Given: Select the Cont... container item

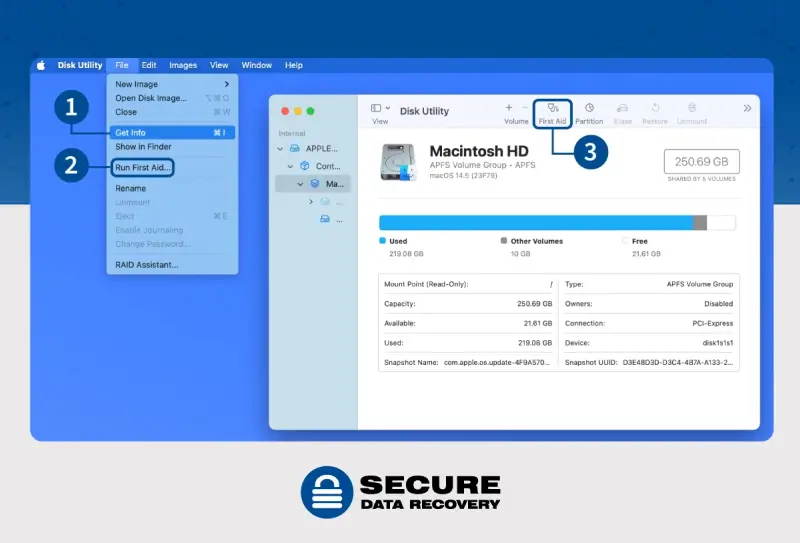Looking at the screenshot, I should pos(313,166).
